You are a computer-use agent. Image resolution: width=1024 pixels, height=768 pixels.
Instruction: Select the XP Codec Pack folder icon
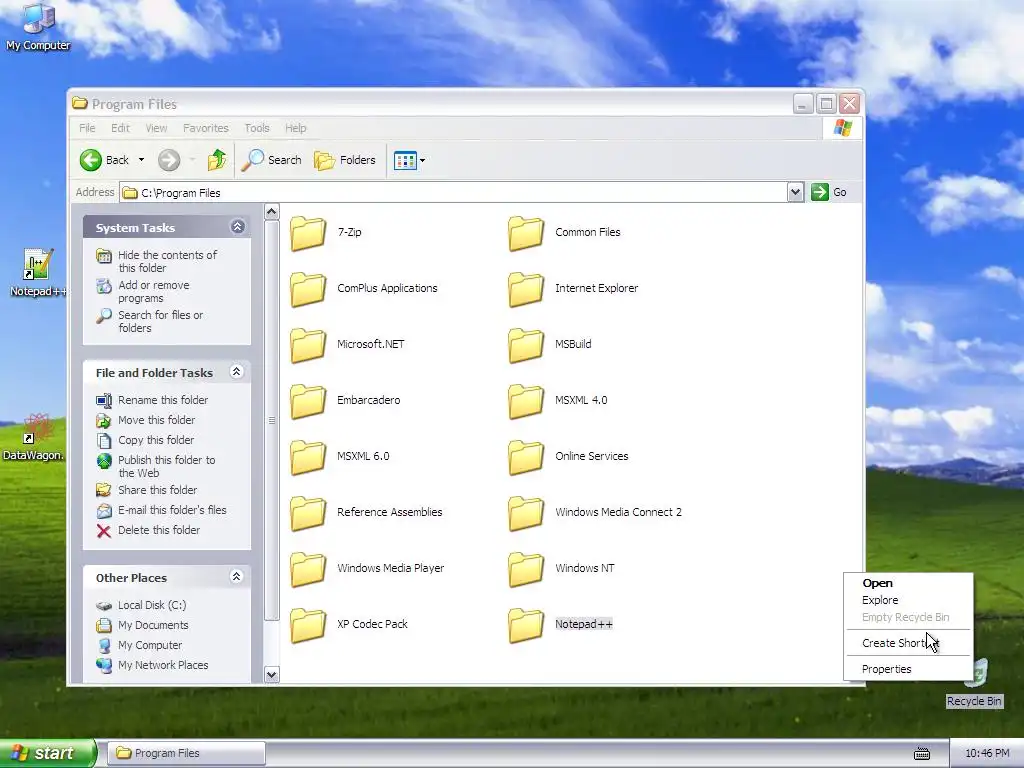pyautogui.click(x=308, y=625)
